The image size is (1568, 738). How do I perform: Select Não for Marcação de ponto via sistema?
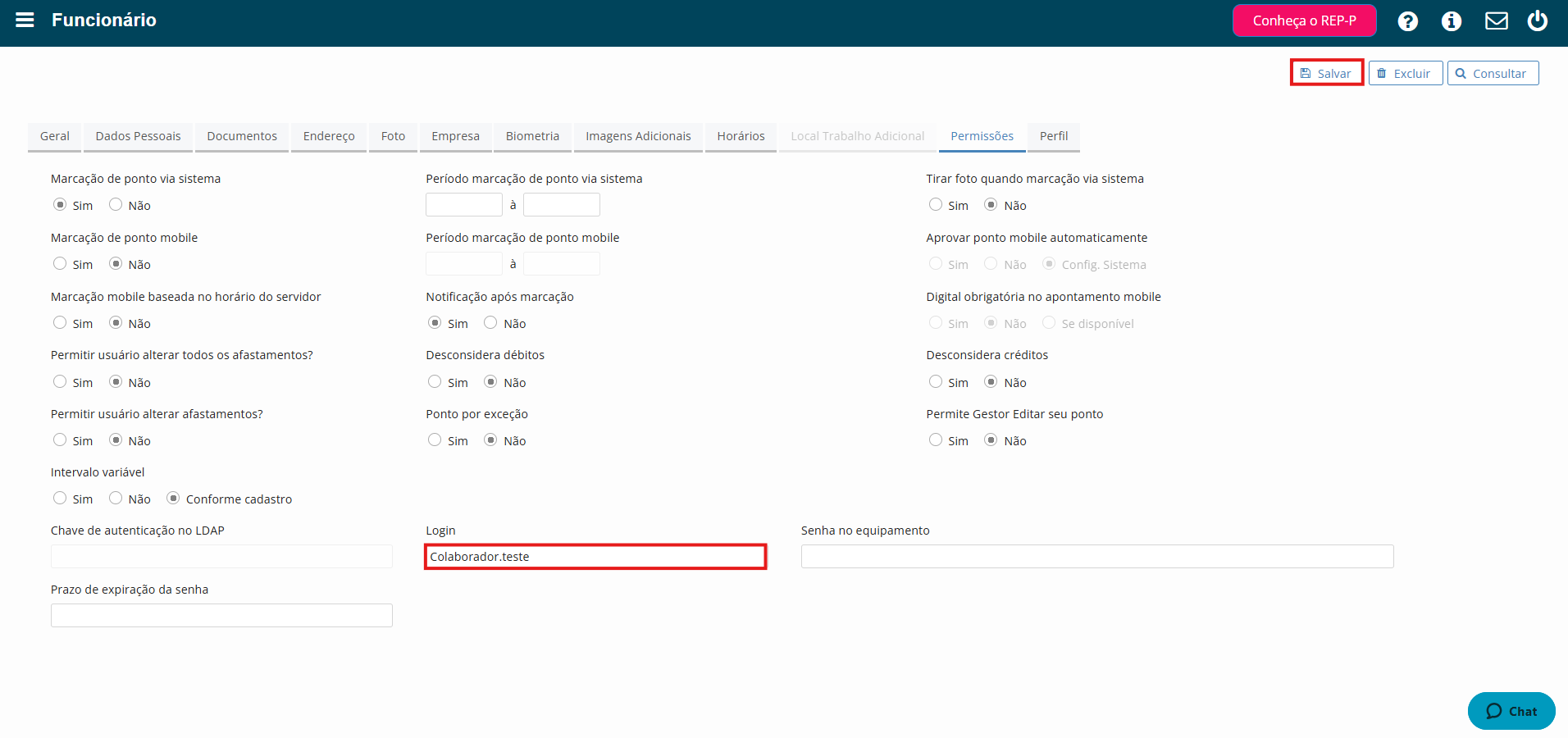[116, 204]
